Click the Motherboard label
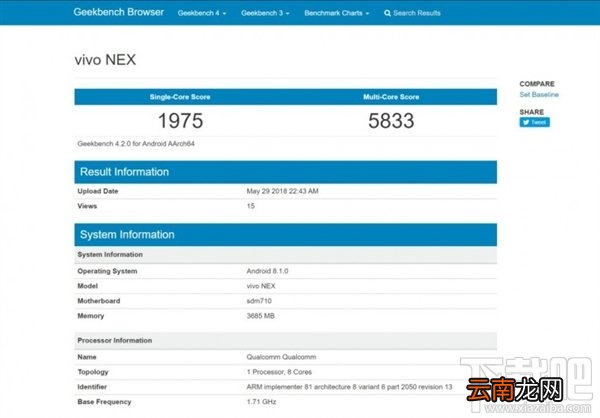This screenshot has height=418, width=600. click(99, 301)
